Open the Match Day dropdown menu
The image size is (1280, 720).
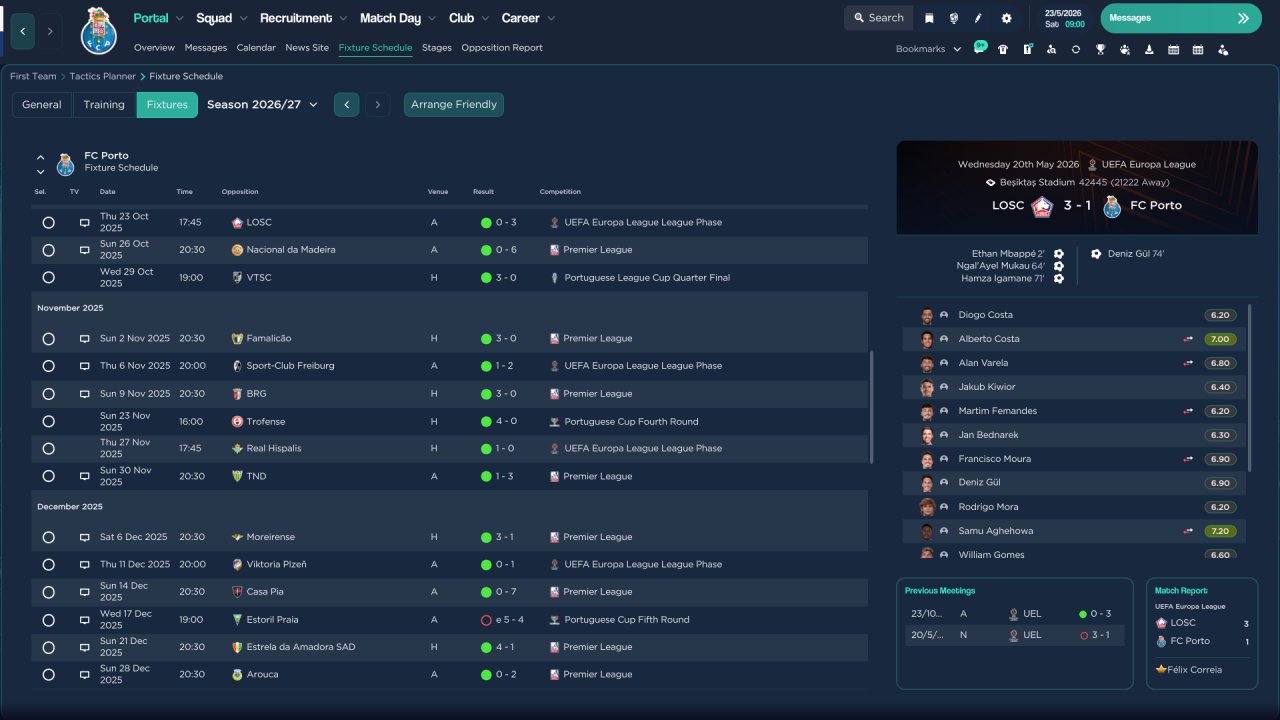click(398, 18)
